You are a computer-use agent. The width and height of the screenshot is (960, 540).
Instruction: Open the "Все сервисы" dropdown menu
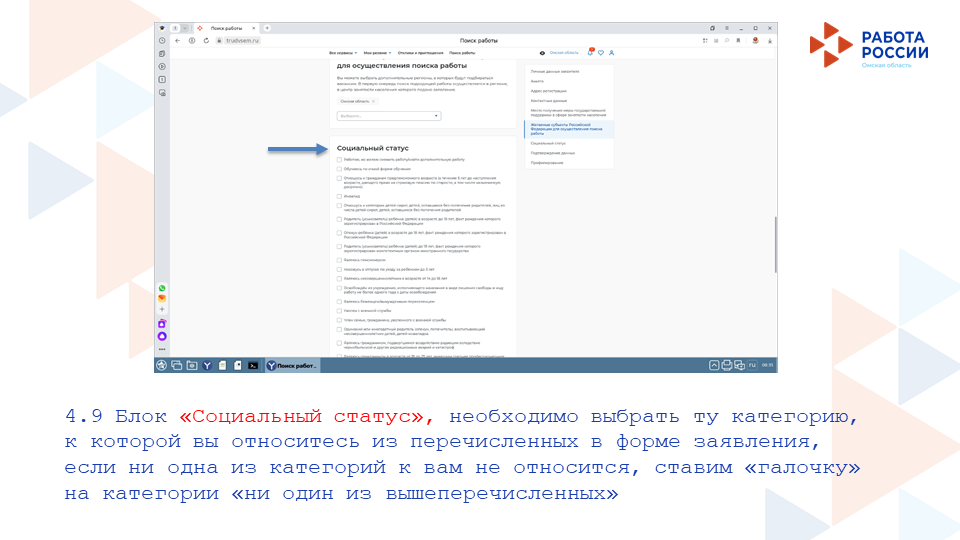click(x=343, y=52)
